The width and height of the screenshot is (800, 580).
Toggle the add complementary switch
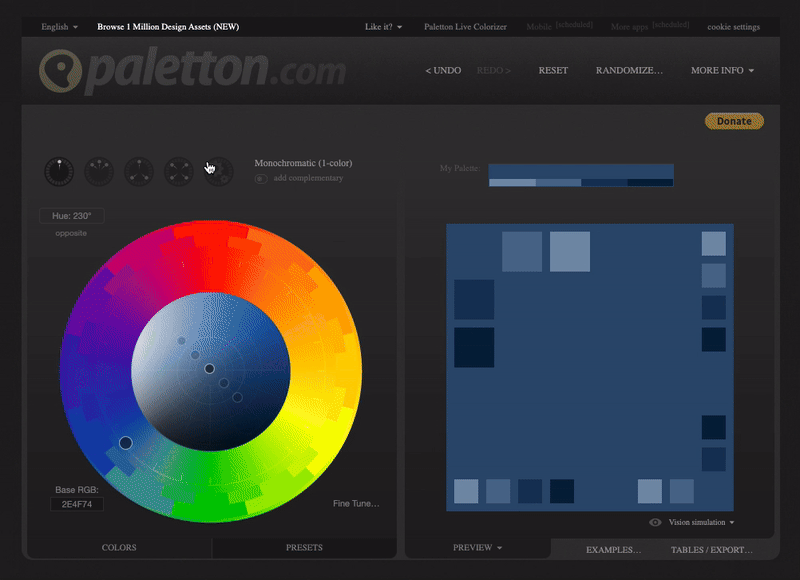261,179
